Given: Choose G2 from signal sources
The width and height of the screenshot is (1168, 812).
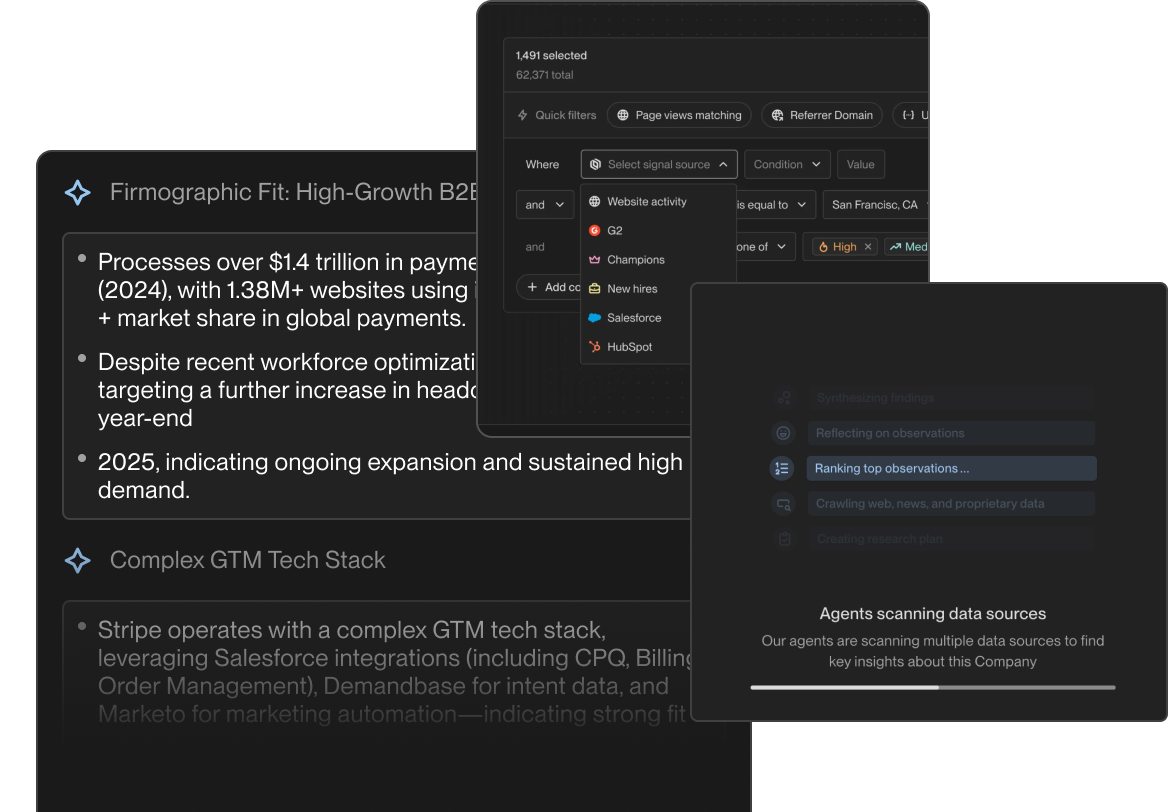Looking at the screenshot, I should tap(658, 230).
